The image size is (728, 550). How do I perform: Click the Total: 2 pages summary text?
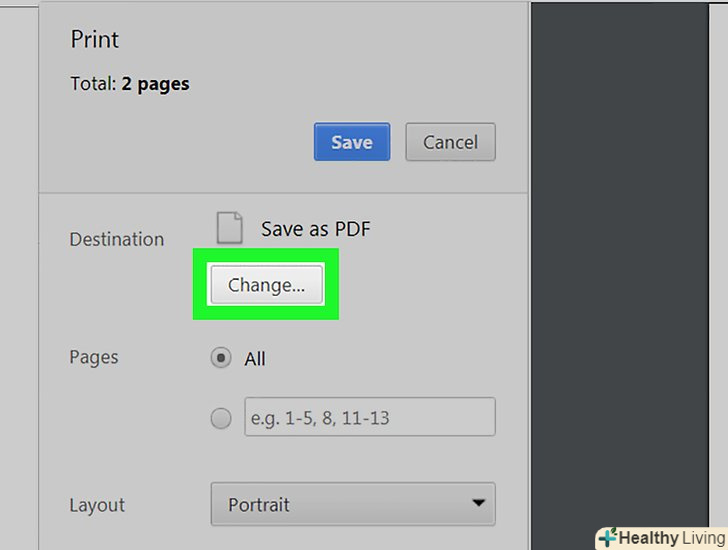pyautogui.click(x=130, y=84)
